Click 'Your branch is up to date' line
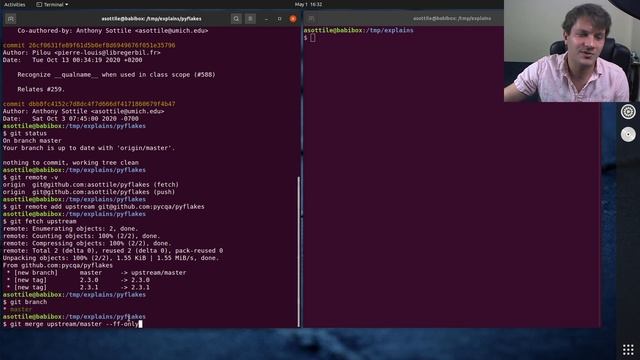This screenshot has width=640, height=360. coord(89,148)
